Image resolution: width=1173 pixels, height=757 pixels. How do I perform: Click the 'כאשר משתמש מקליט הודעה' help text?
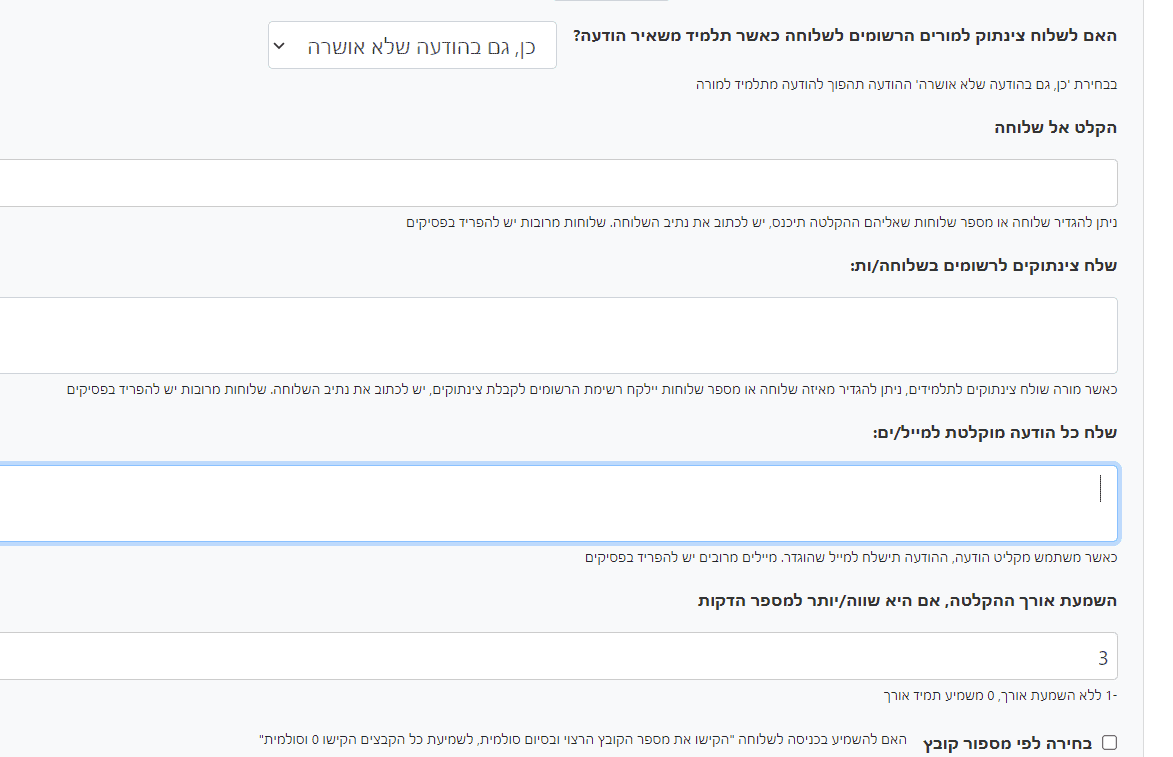(850, 557)
